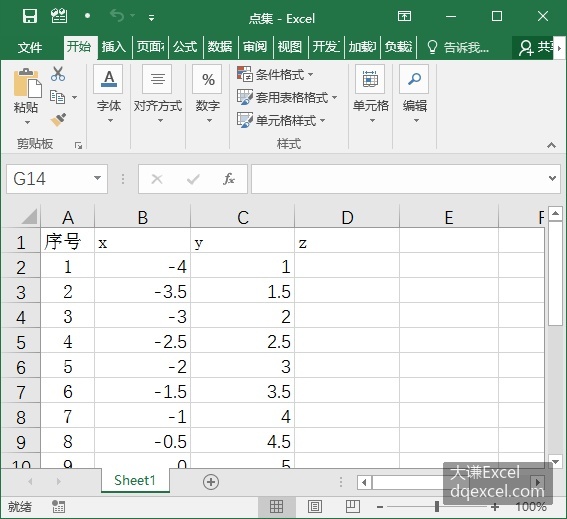Click the Copy icon in clipboard group
The height and width of the screenshot is (519, 567).
[57, 97]
